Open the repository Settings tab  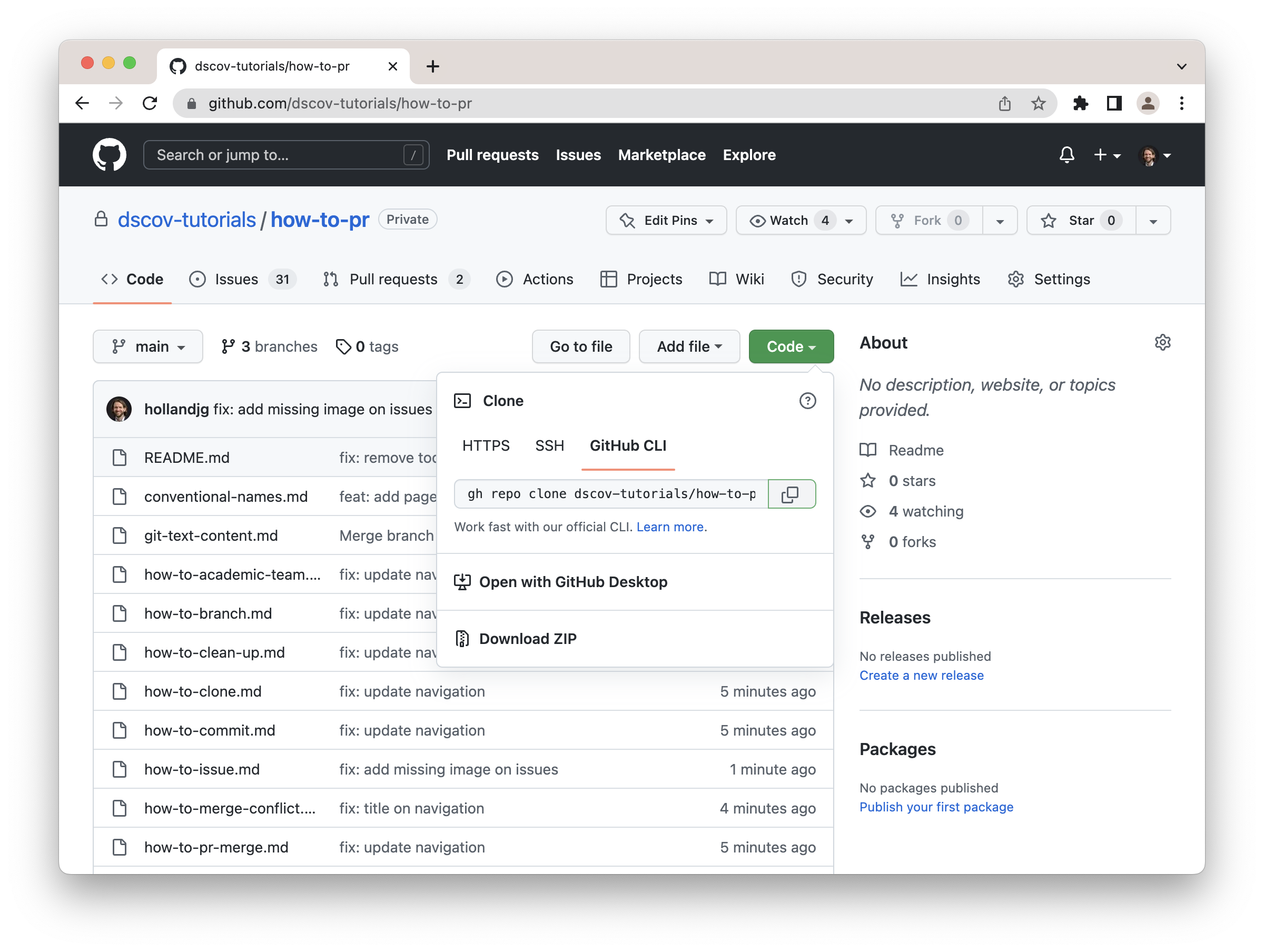tap(1049, 280)
